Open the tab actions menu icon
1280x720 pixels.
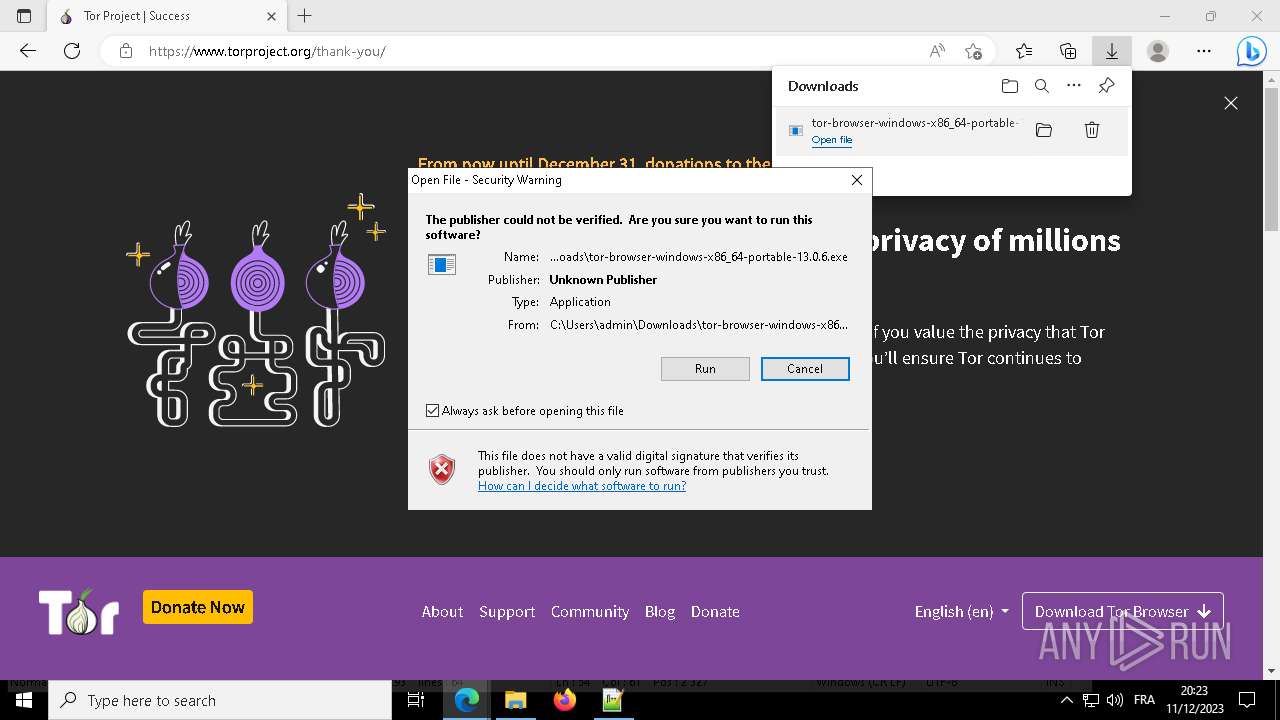pyautogui.click(x=24, y=16)
